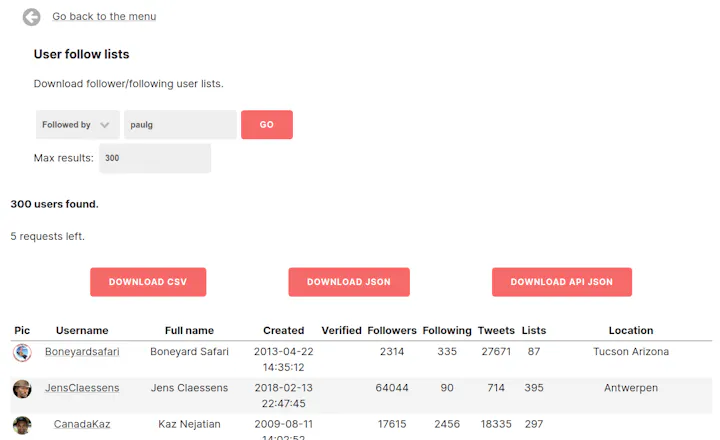Image resolution: width=720 pixels, height=440 pixels.
Task: Focus the Max results field showing 300
Action: tap(155, 158)
